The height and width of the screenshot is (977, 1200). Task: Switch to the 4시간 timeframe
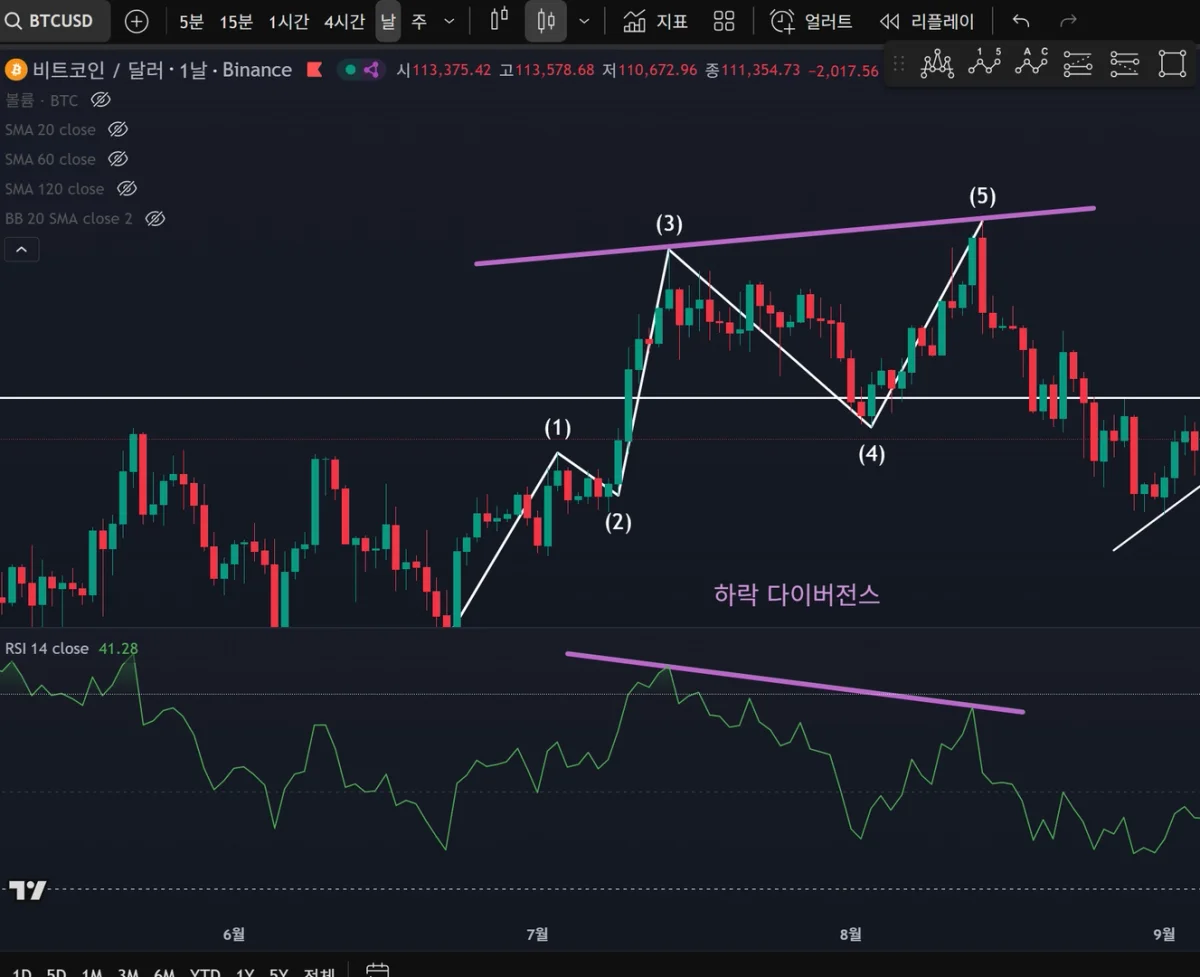pyautogui.click(x=344, y=21)
